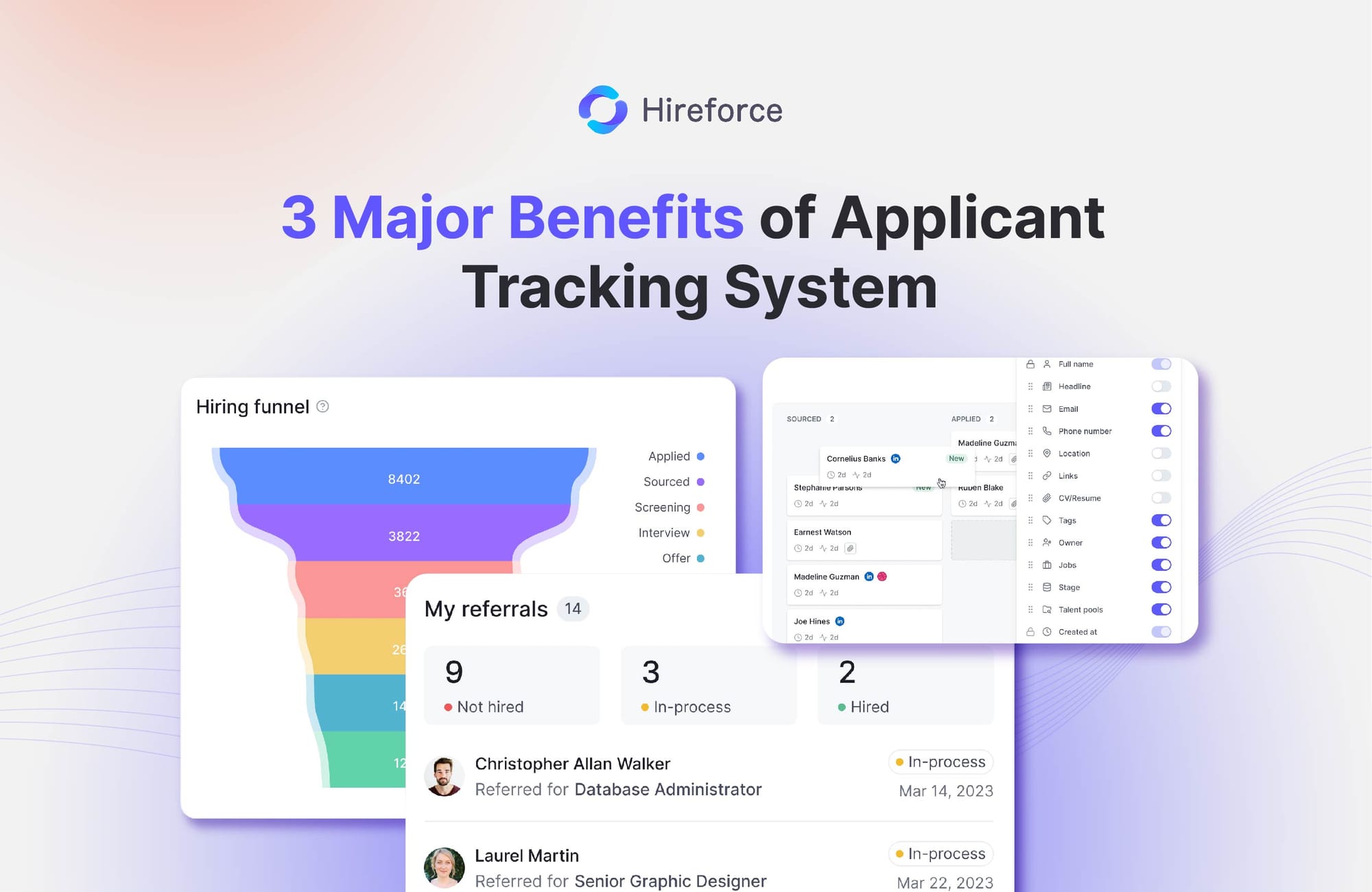Screen dimensions: 1372x892
Task: Click the Talent pools icon
Action: pos(1046,608)
